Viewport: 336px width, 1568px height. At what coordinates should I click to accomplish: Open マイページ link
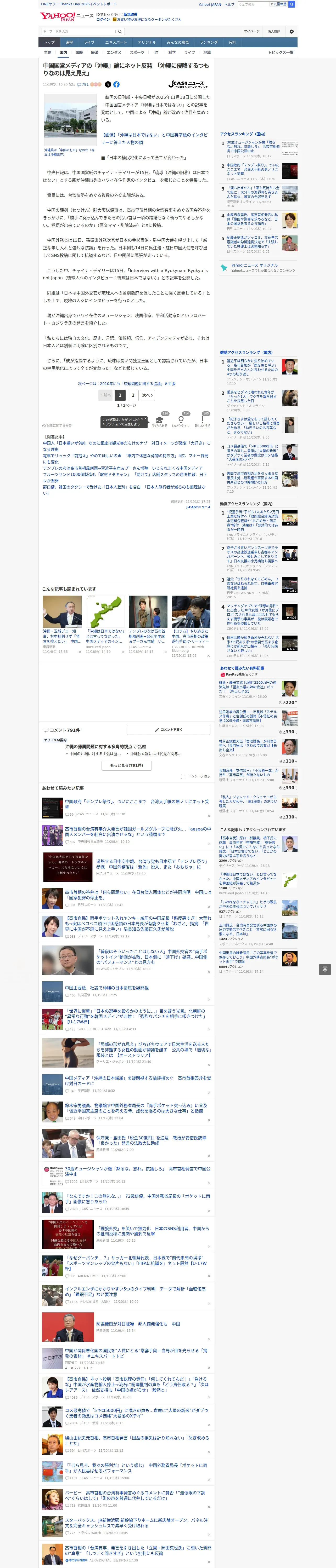coord(251,31)
